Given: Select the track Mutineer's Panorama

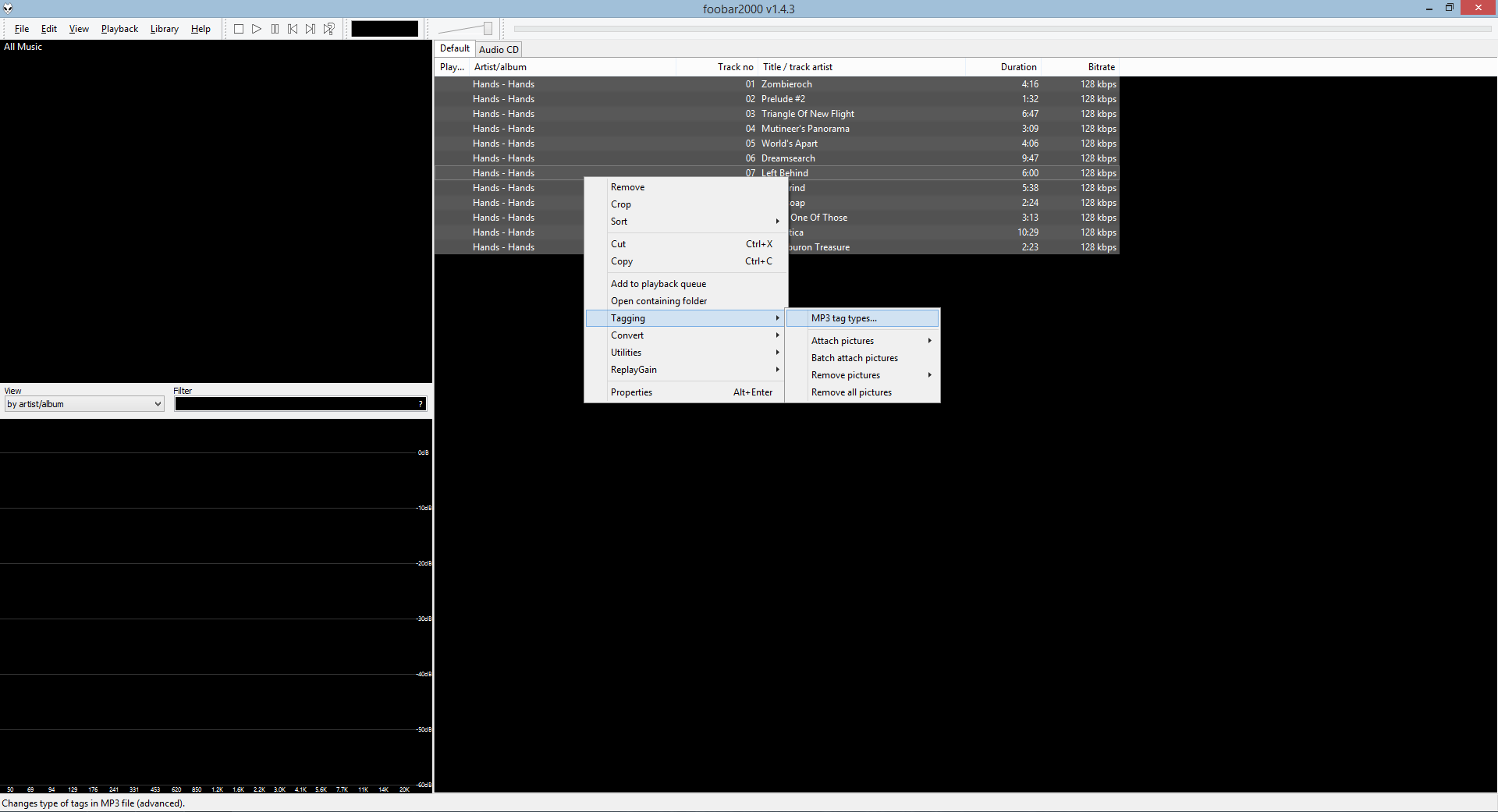Looking at the screenshot, I should (776, 129).
